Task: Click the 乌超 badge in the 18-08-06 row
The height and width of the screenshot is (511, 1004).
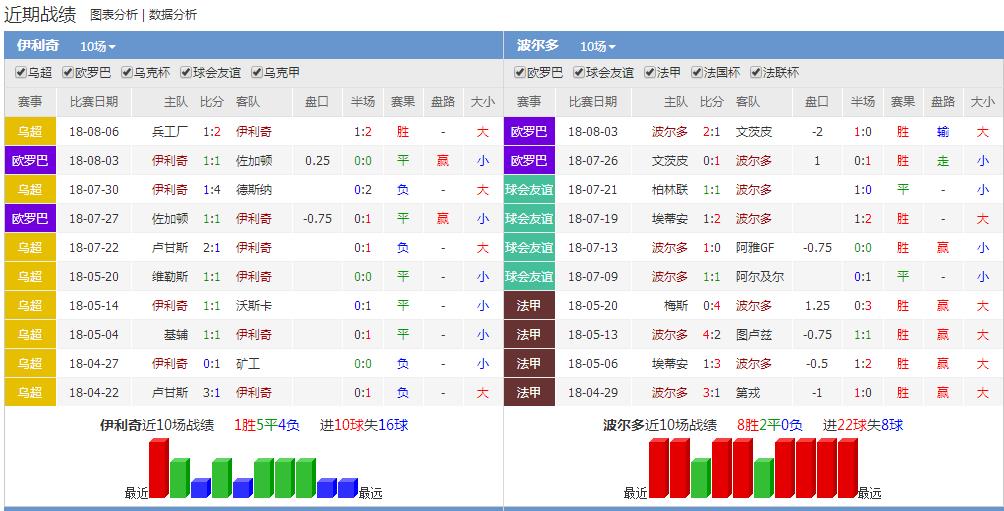Action: tap(30, 132)
